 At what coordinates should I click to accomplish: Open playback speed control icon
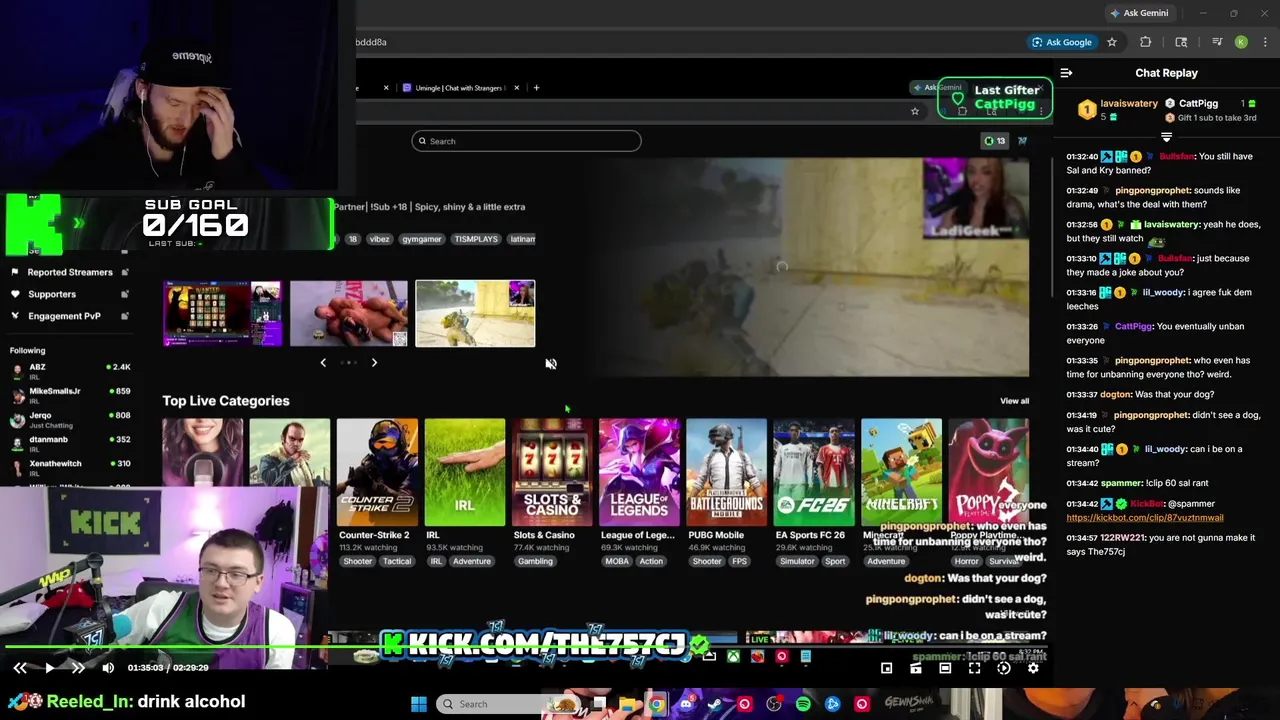point(1004,668)
